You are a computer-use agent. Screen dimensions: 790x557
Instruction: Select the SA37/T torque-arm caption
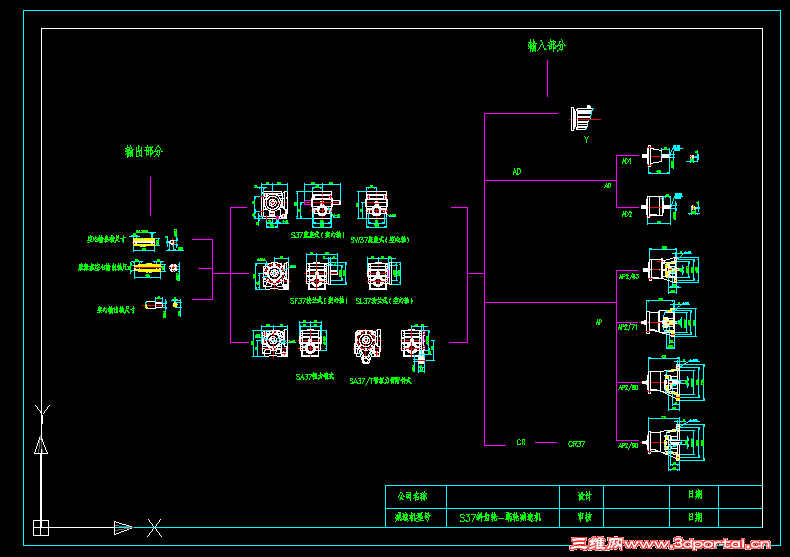click(380, 381)
